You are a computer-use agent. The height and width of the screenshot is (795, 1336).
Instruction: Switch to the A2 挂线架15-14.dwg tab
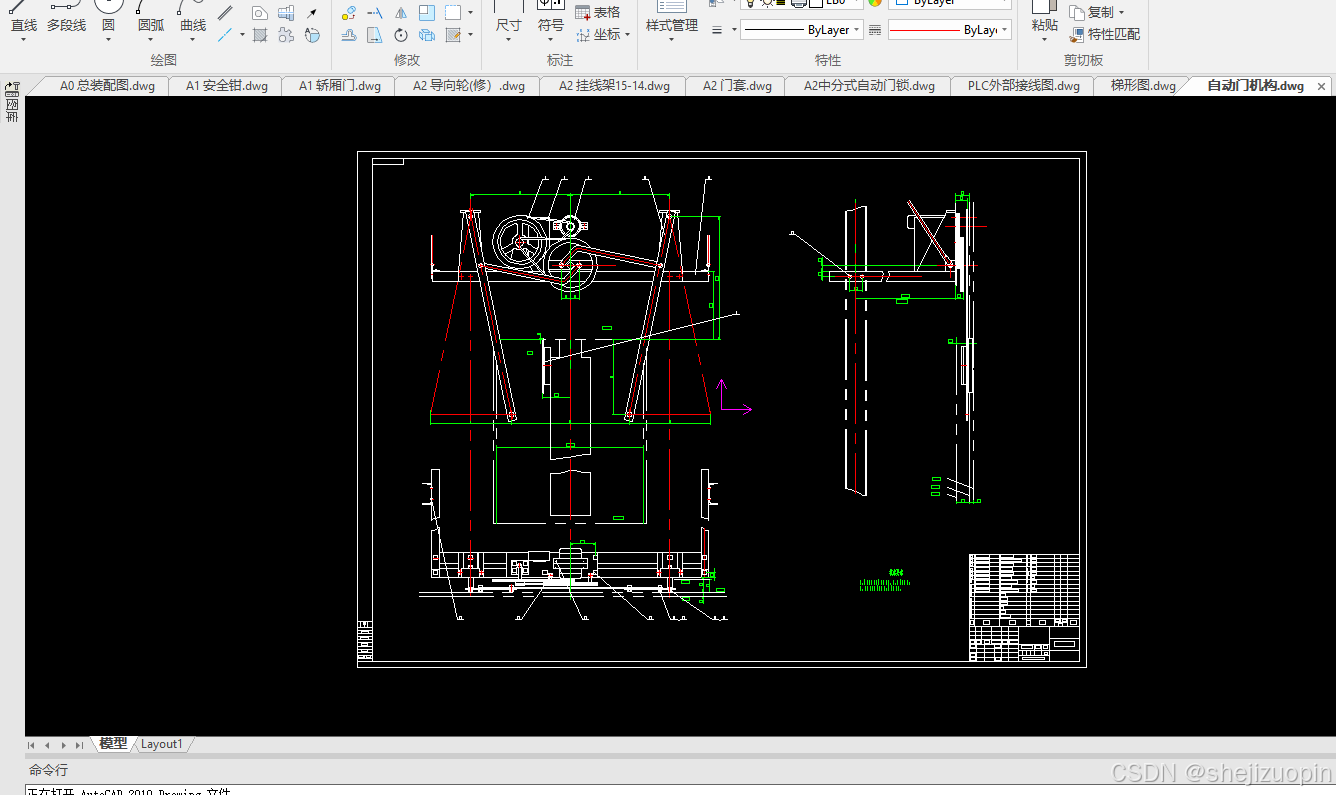pos(614,86)
